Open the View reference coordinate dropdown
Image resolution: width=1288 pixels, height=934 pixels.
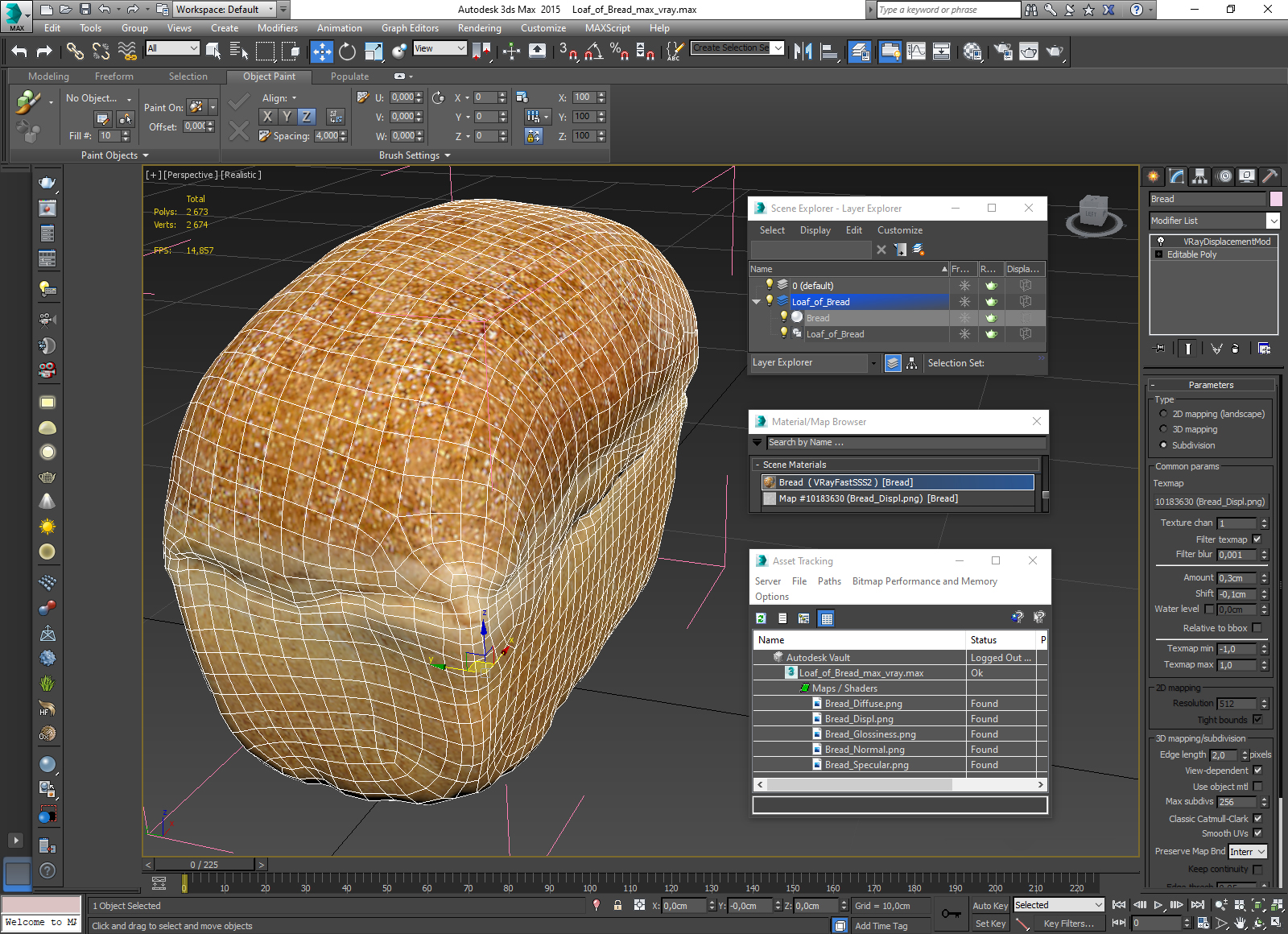(440, 48)
